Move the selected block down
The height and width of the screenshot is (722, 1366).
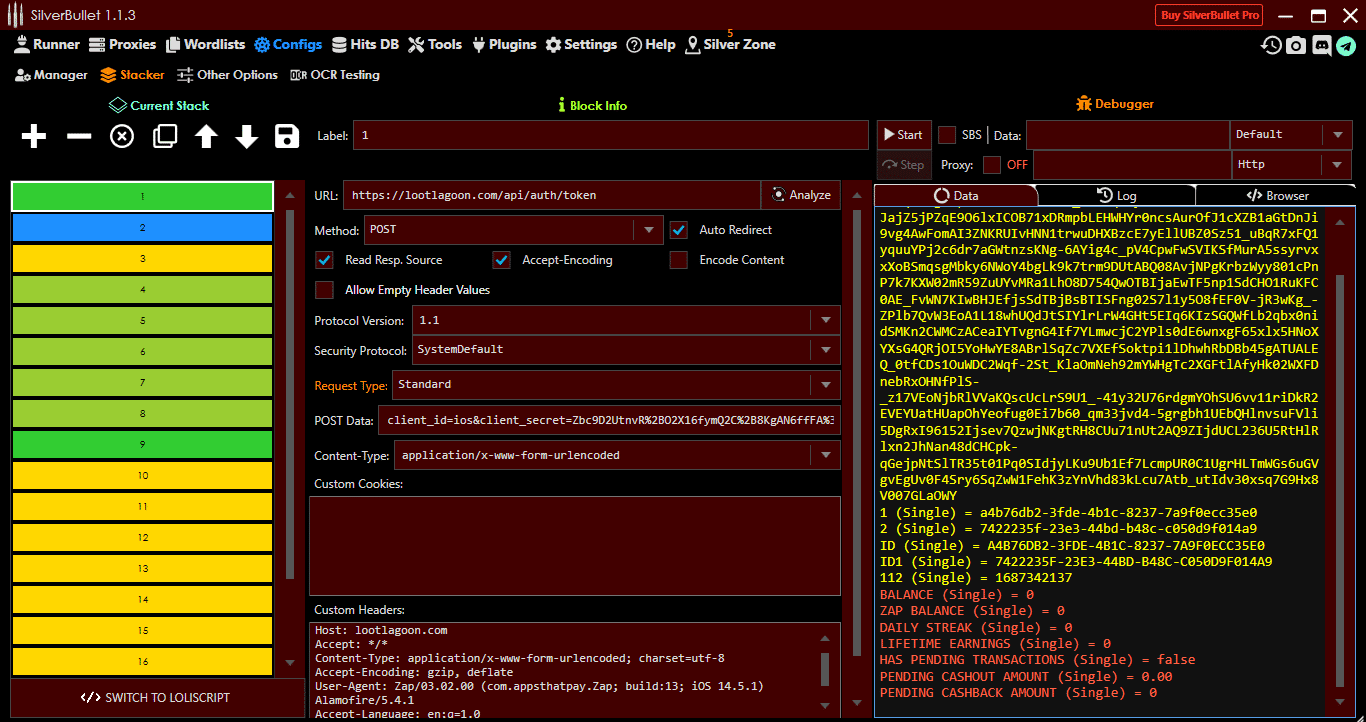[x=246, y=136]
